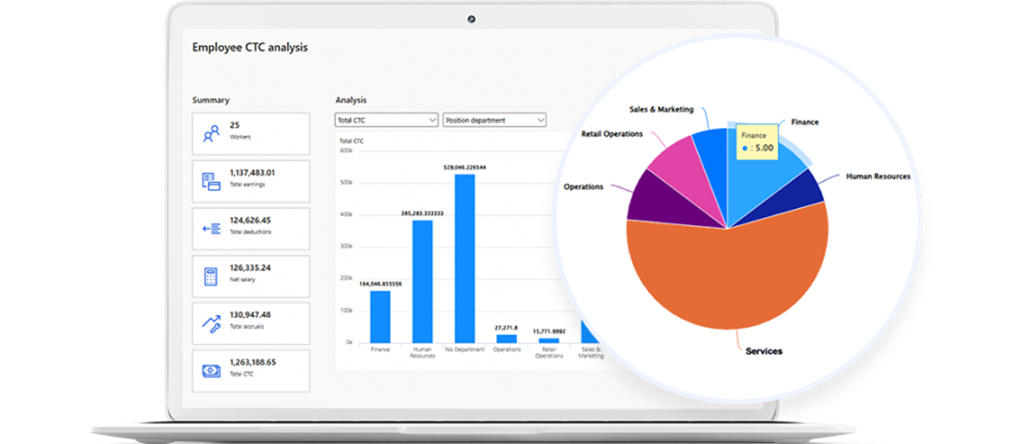Image resolution: width=1013 pixels, height=444 pixels.
Task: Click the Sales & Marketing pie label
Action: 661,109
